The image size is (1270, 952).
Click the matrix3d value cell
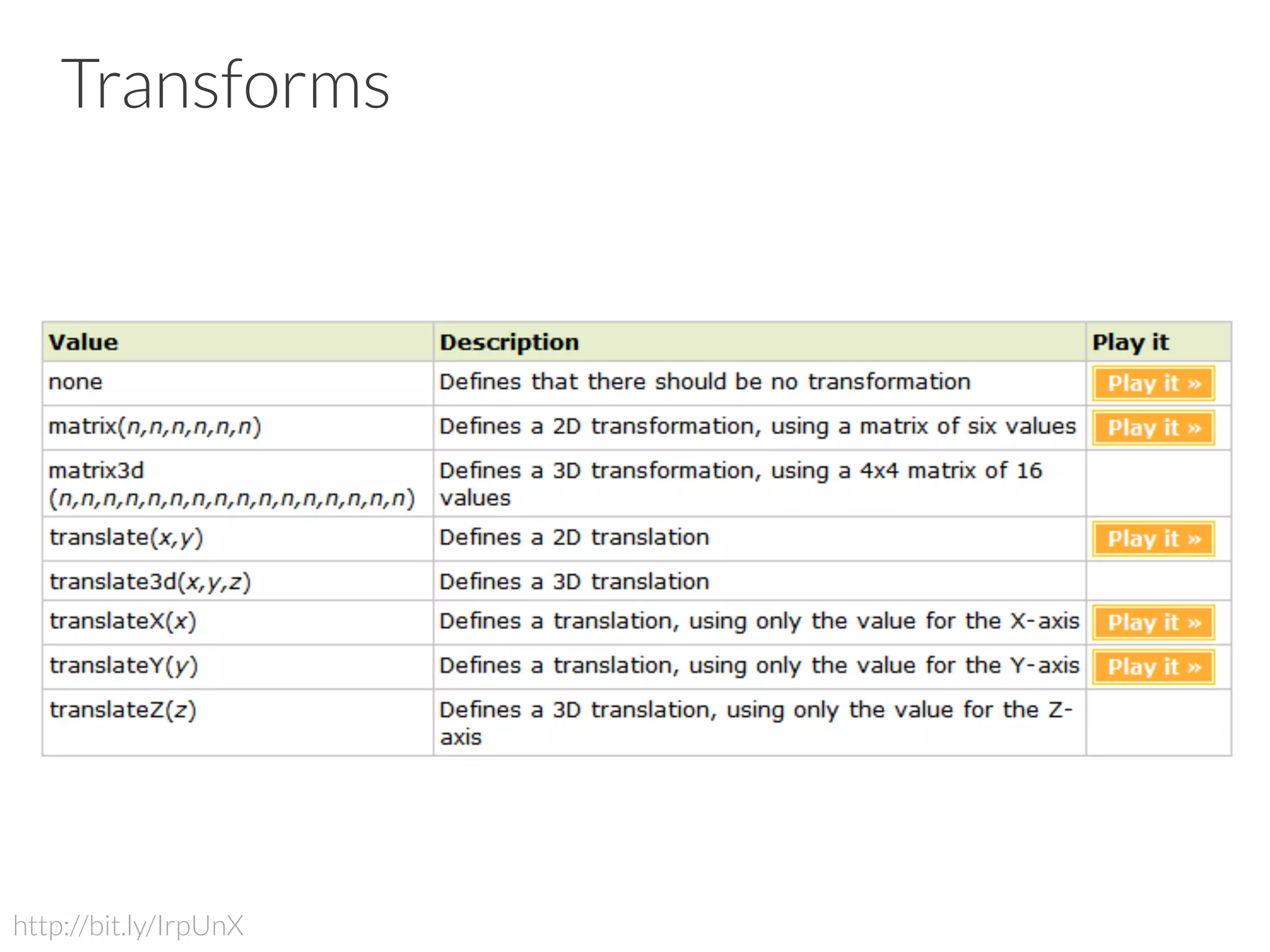pos(231,484)
